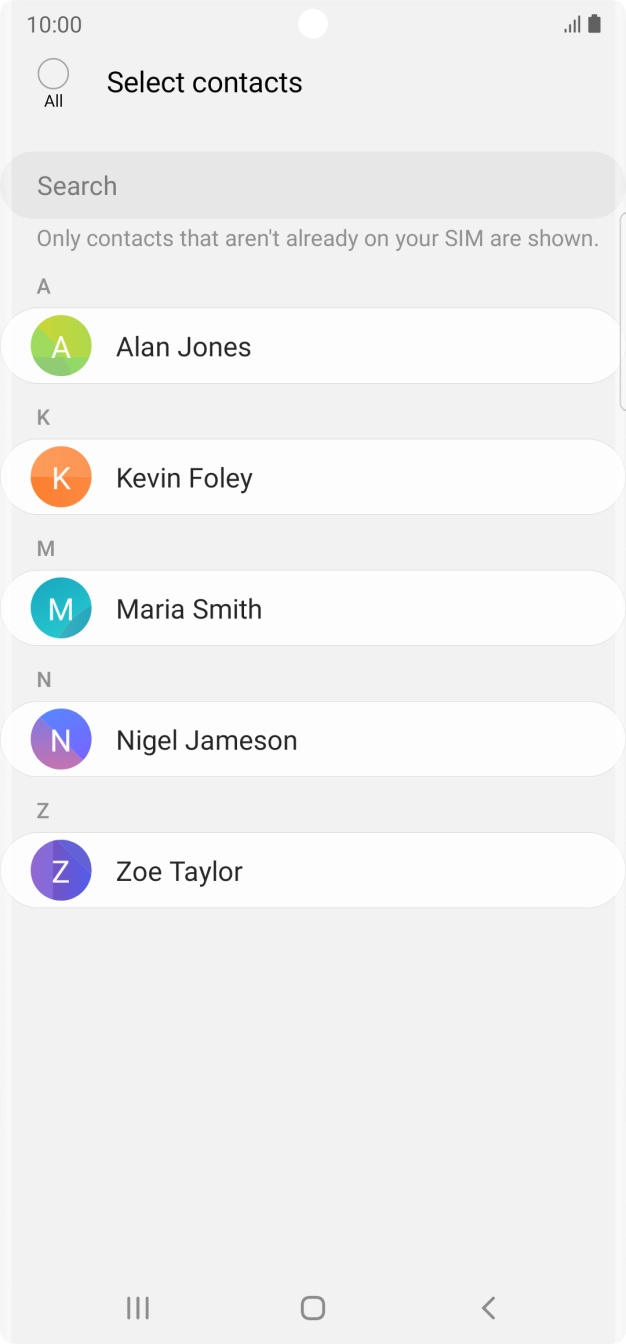Tap the Z section header letter
Image resolution: width=626 pixels, height=1344 pixels.
(43, 810)
